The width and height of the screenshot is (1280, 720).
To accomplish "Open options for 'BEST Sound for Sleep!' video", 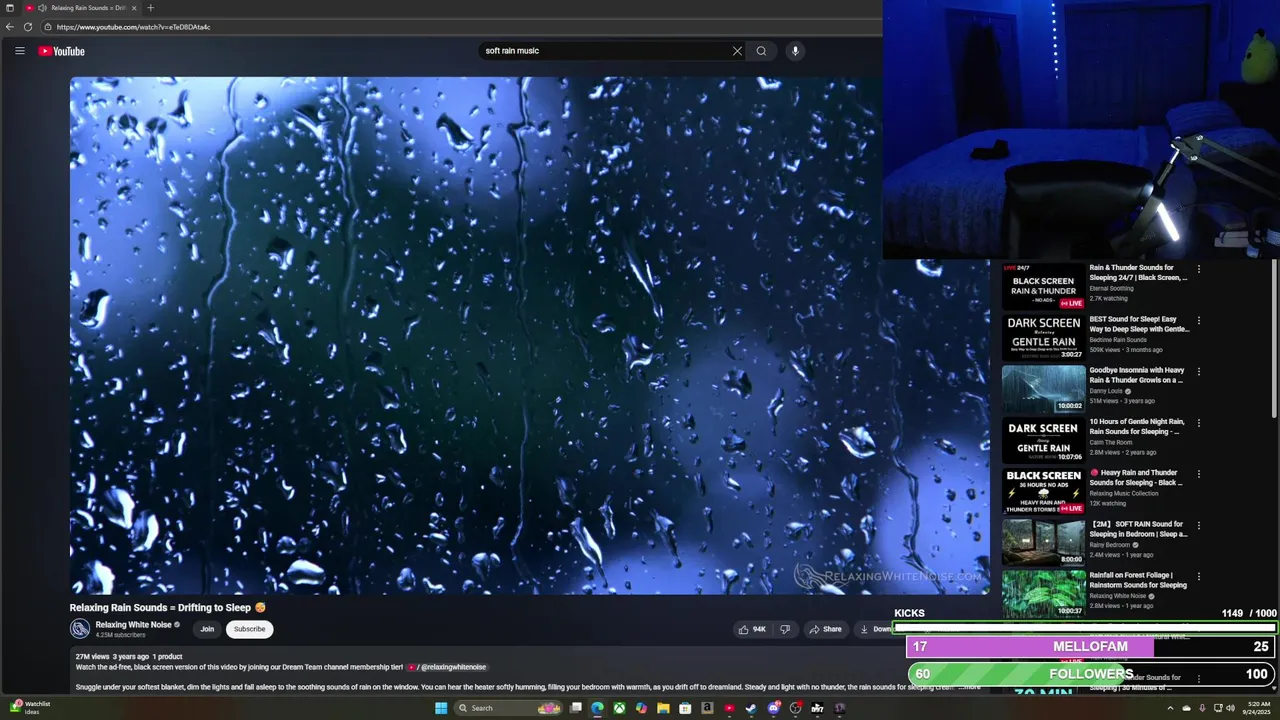I will click(x=1199, y=321).
